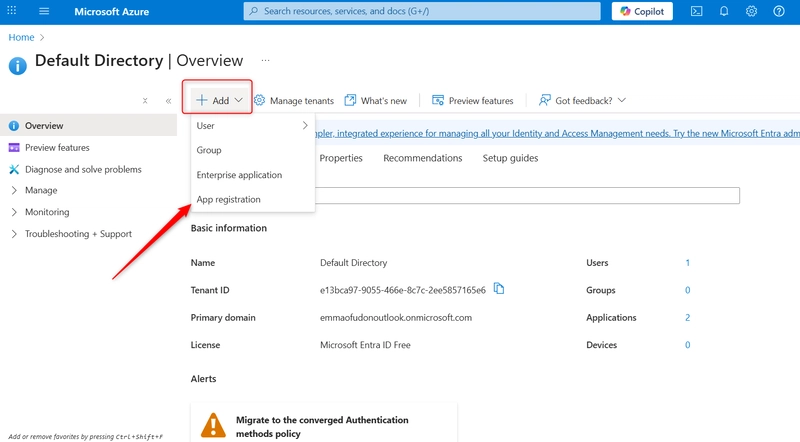The image size is (800, 442).
Task: Open Devices count link
Action: [687, 345]
